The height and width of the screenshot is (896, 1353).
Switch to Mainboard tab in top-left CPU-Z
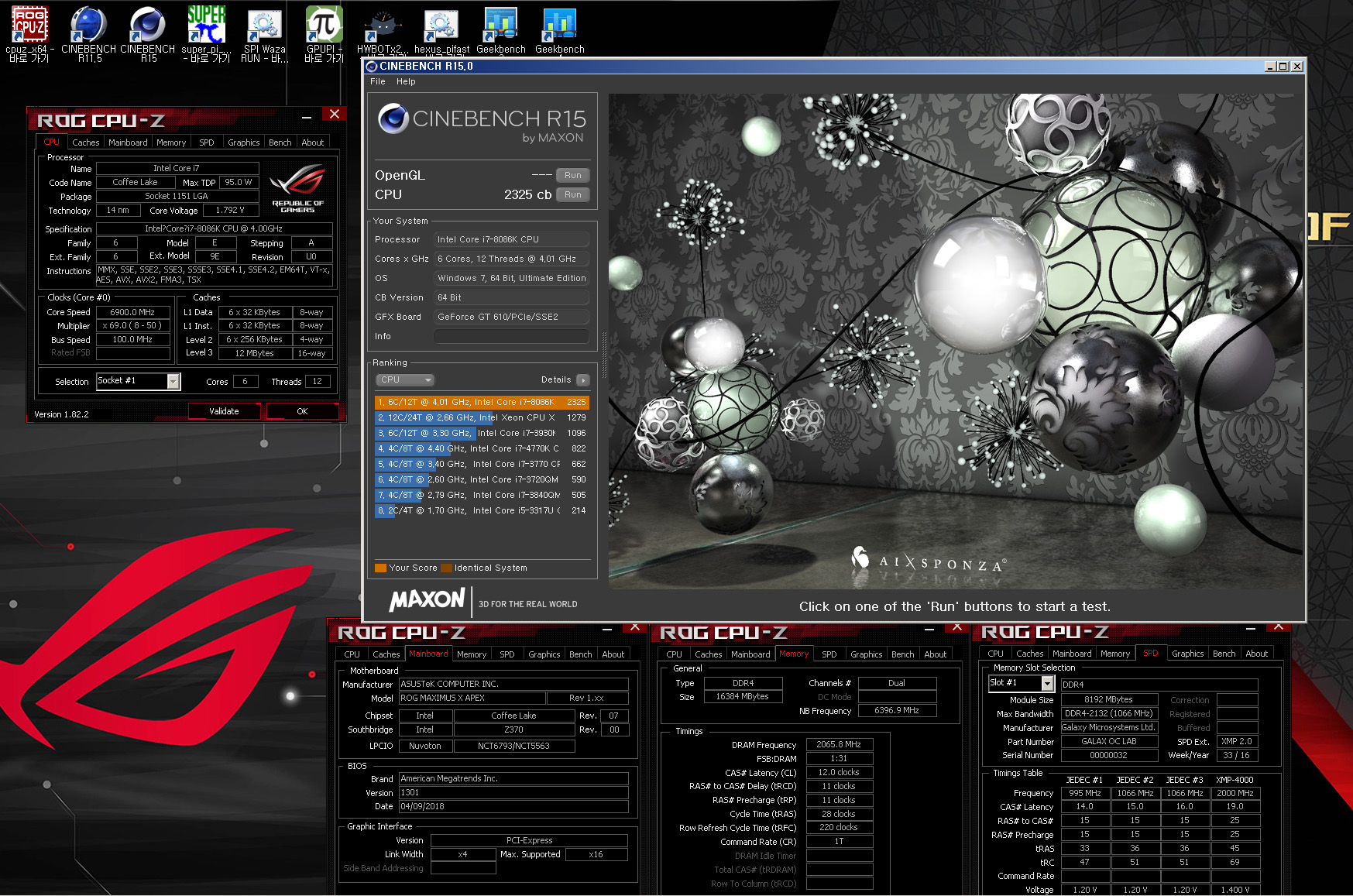[x=128, y=142]
